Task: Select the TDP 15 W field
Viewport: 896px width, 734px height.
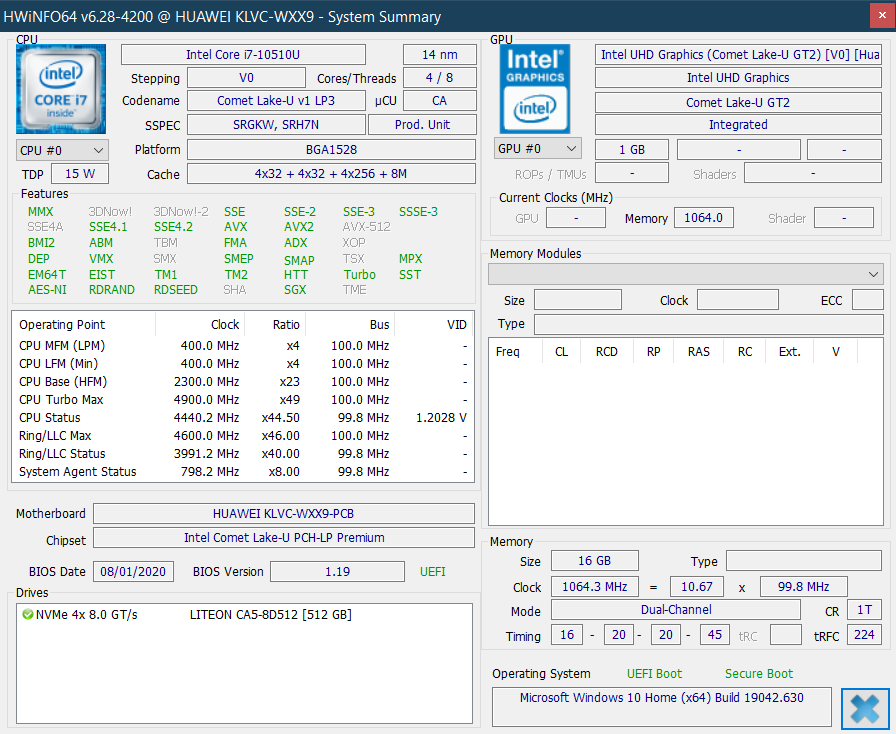Action: (x=79, y=174)
